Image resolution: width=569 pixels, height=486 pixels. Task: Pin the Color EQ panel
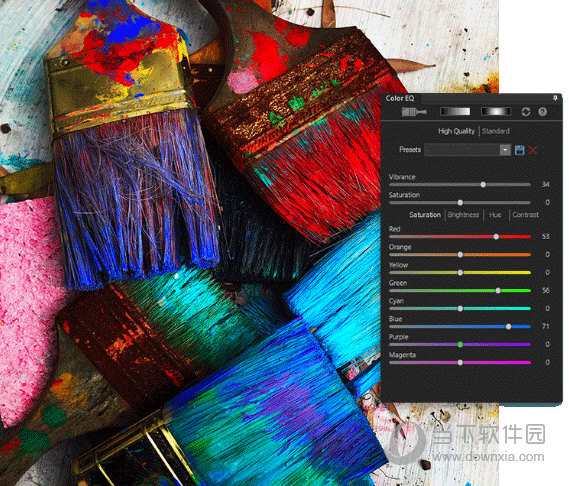[x=555, y=98]
